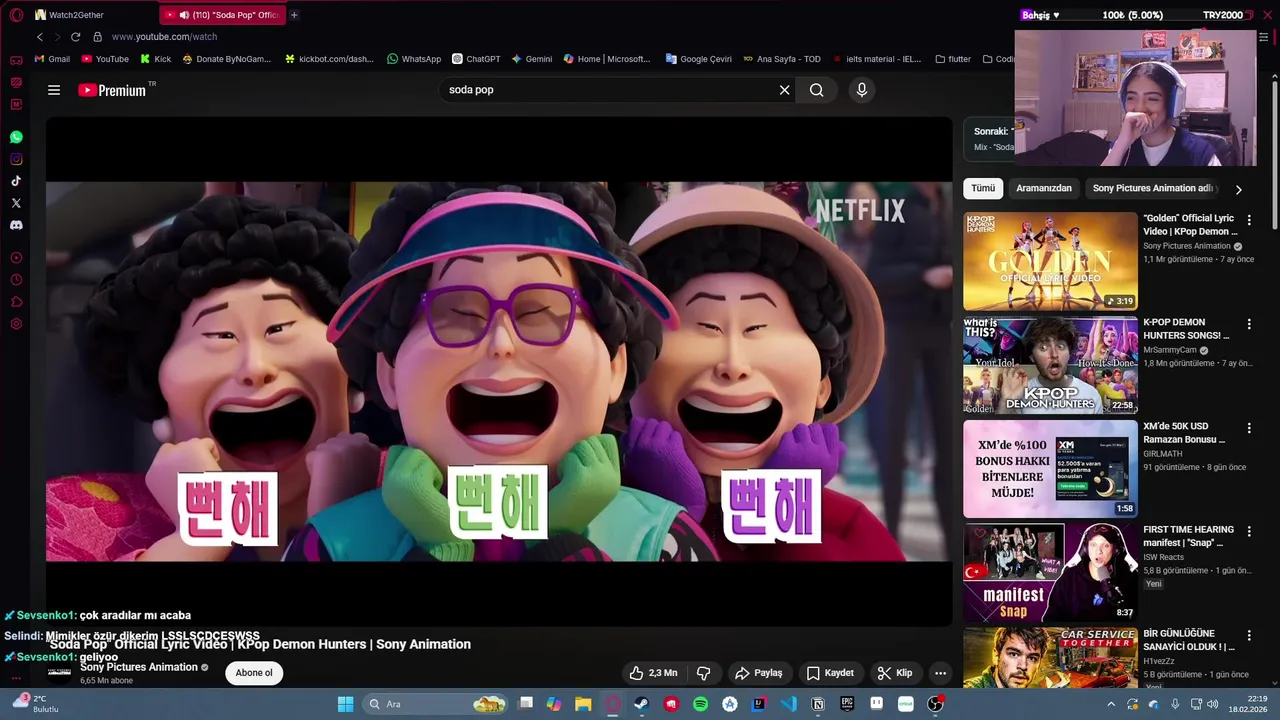Click the YouTube search magnifier button

pyautogui.click(x=817, y=90)
